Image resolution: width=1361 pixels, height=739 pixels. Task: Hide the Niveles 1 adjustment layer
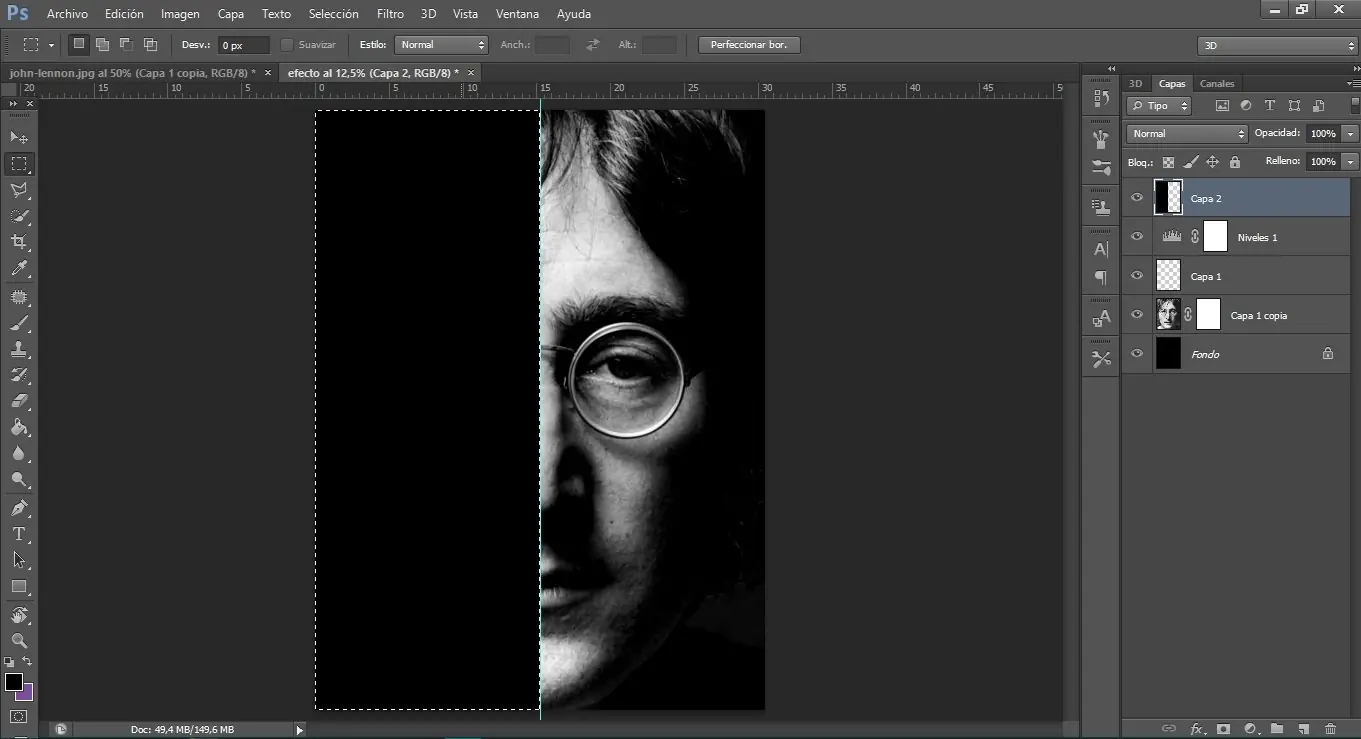(1136, 237)
